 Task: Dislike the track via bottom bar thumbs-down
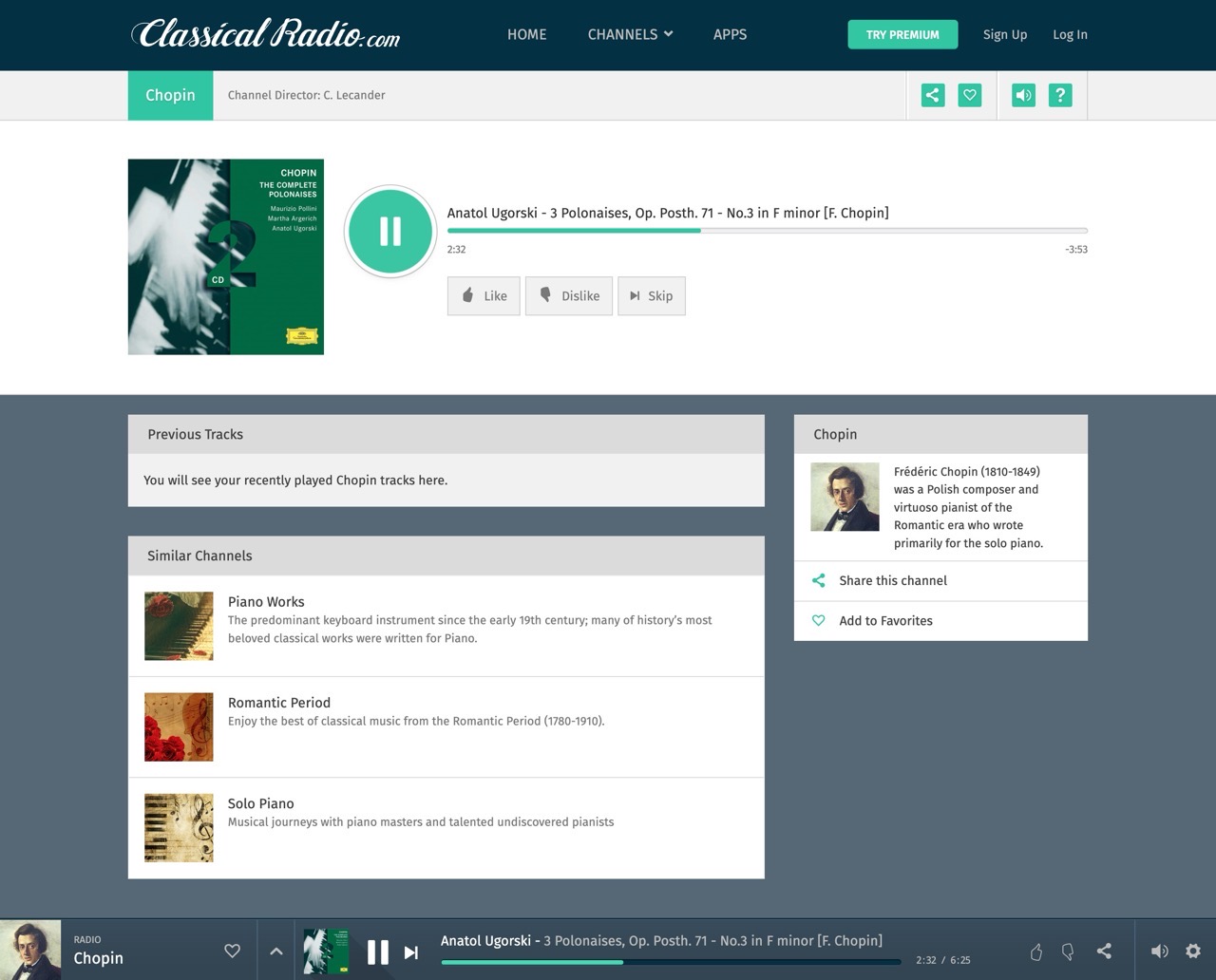tap(1068, 952)
